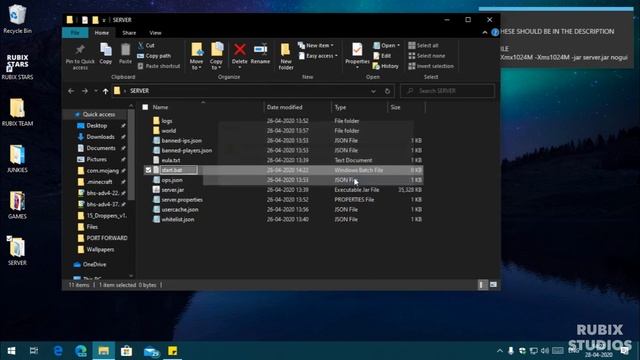640x360 pixels.
Task: Click the navigation pane scrollbar
Action: [131, 155]
